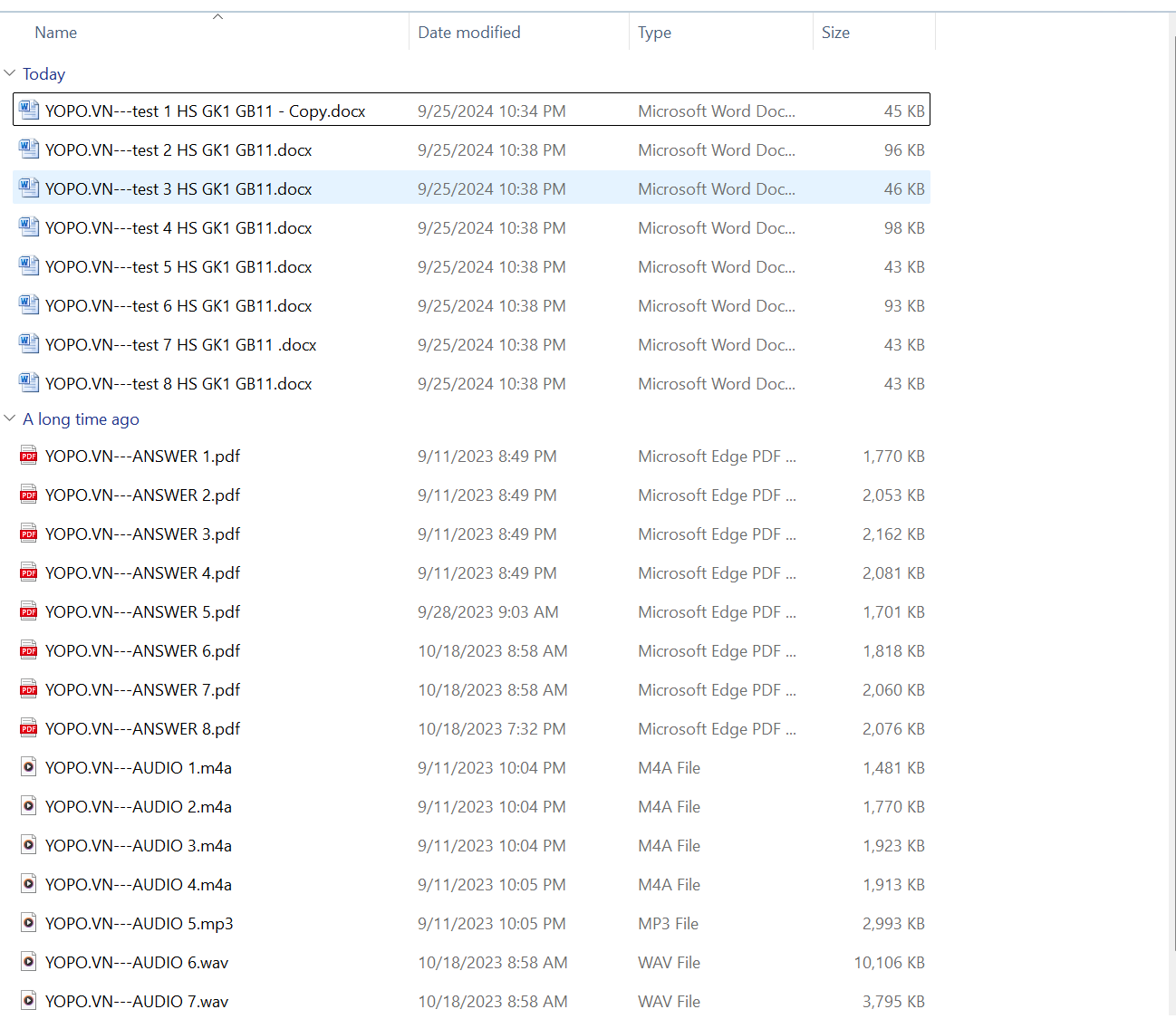Select file name test 5 HS GK1 GB11.docx
Viewport: 1176px width, 1019px height.
(x=178, y=267)
